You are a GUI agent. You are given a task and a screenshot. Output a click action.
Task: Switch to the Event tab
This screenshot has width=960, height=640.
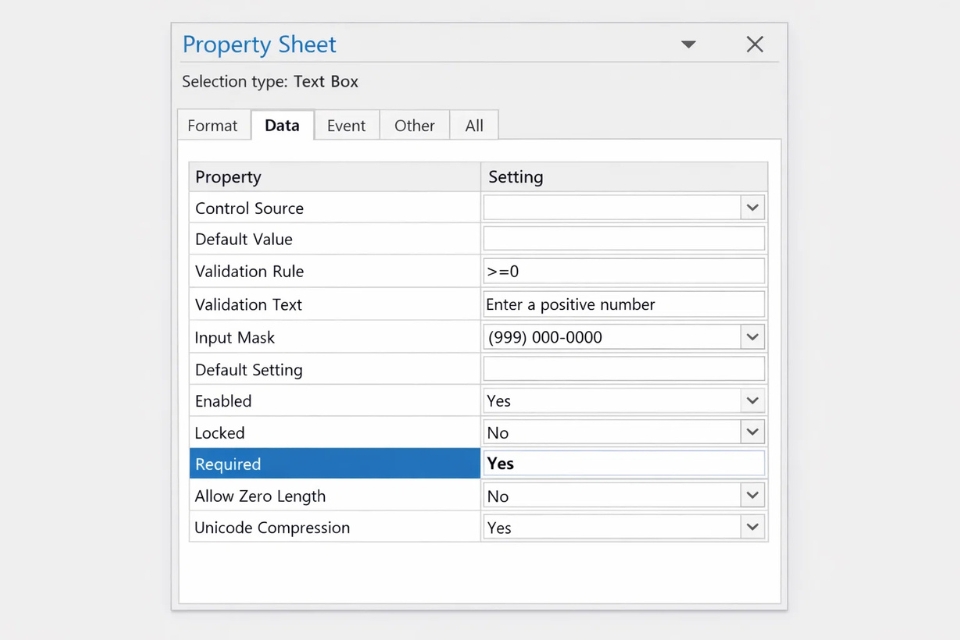click(x=346, y=126)
